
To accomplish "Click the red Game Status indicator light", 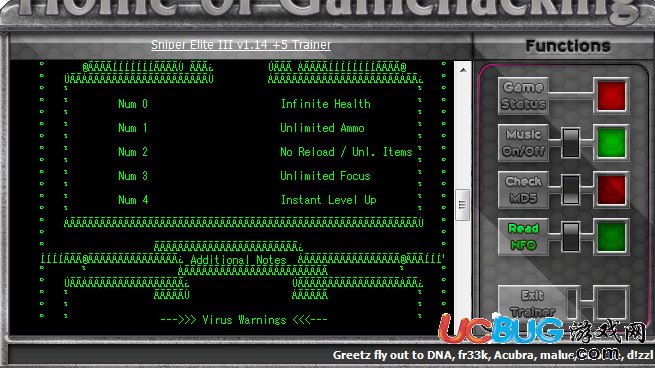I will 611,96.
